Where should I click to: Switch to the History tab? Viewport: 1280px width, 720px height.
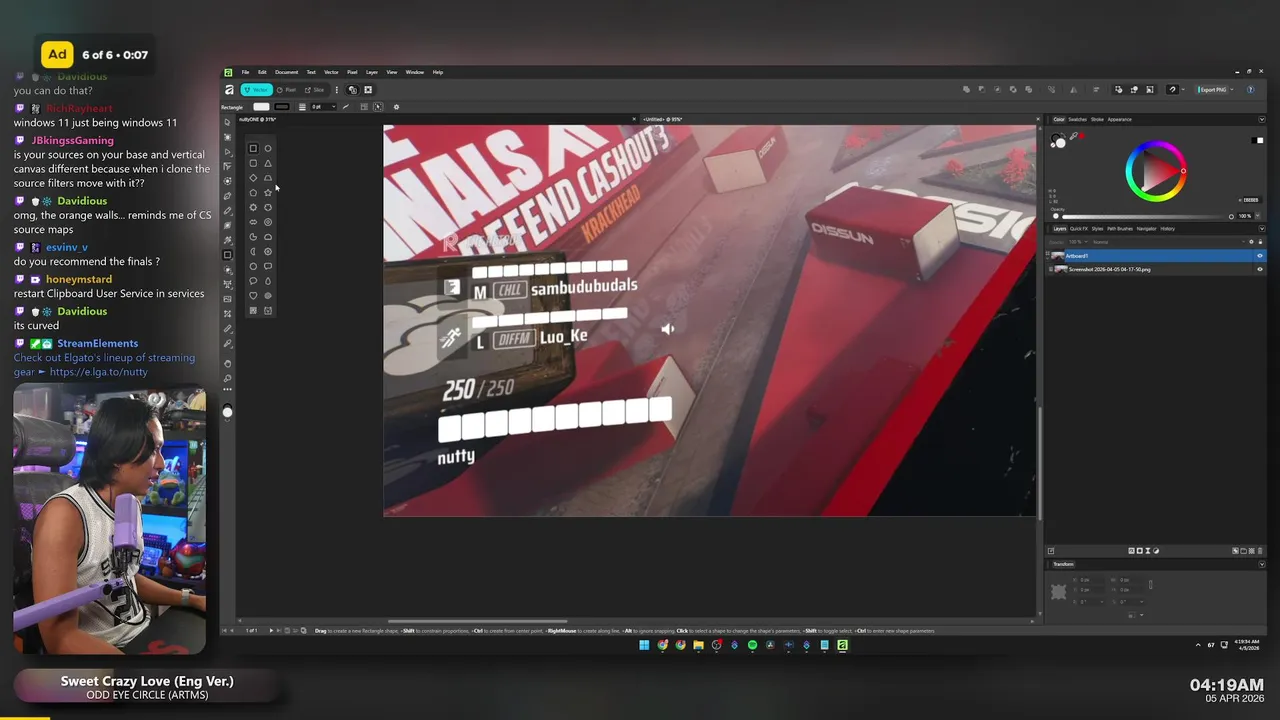point(1167,229)
